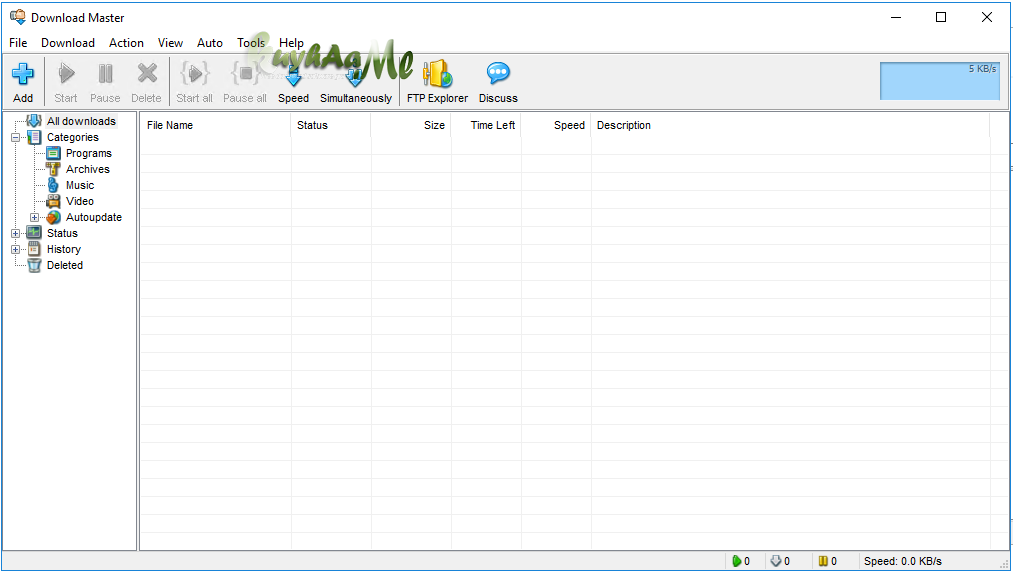Open the File menu
Viewport: 1013px width, 573px height.
[x=18, y=43]
